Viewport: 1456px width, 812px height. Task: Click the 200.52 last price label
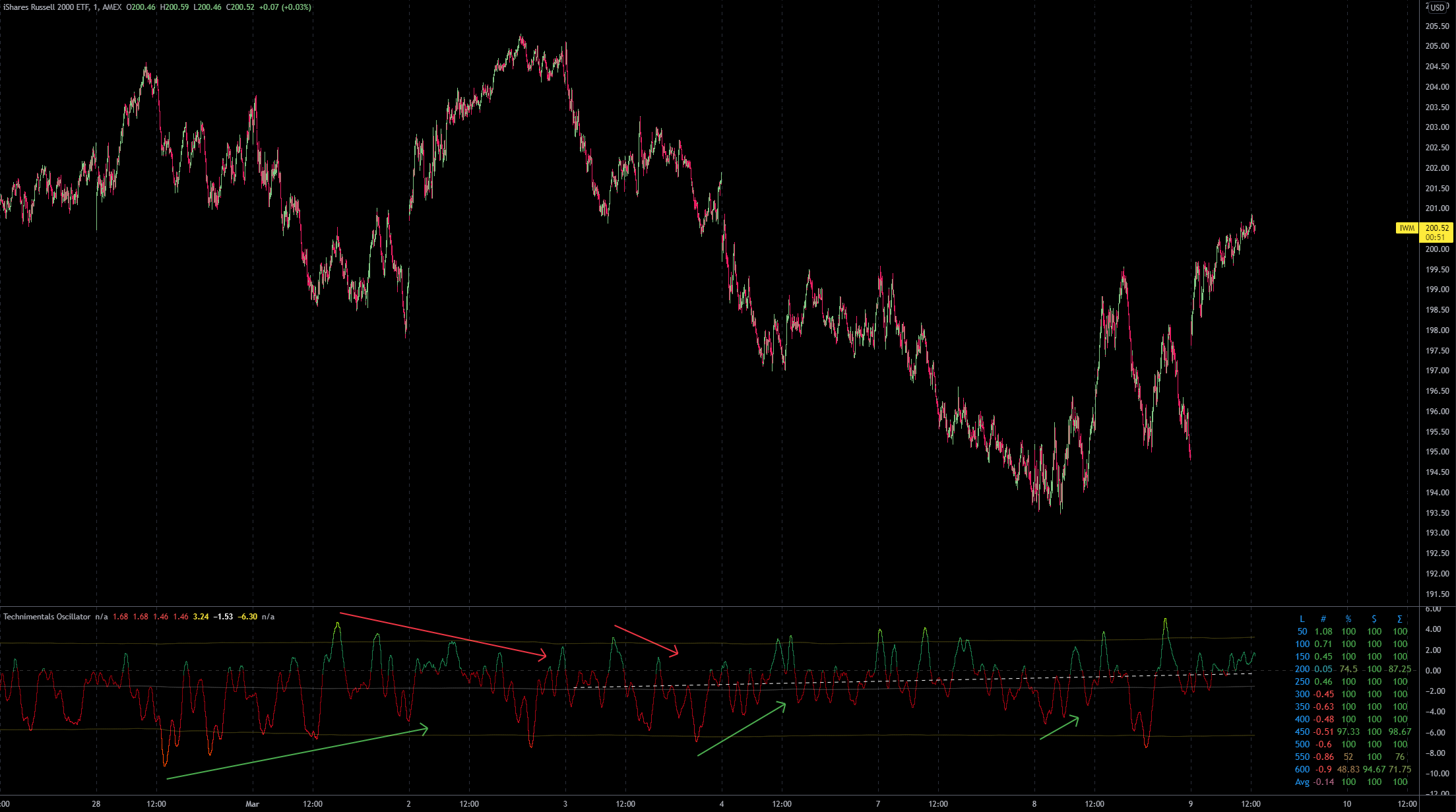coord(1436,228)
